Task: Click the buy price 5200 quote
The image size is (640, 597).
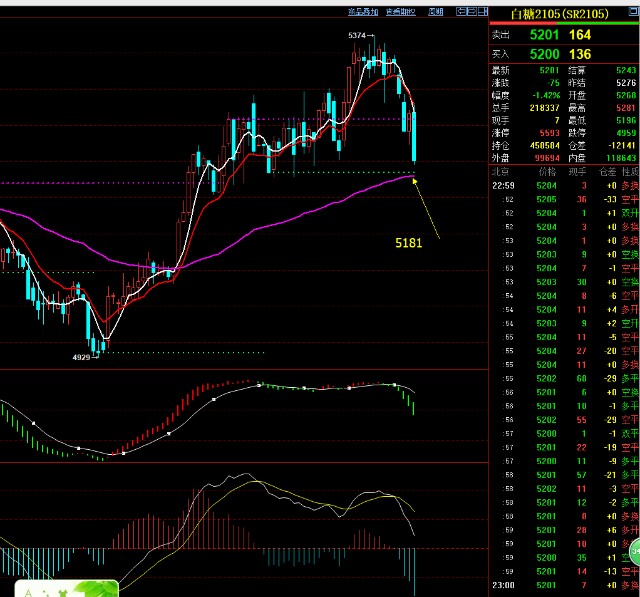Action: [545, 54]
